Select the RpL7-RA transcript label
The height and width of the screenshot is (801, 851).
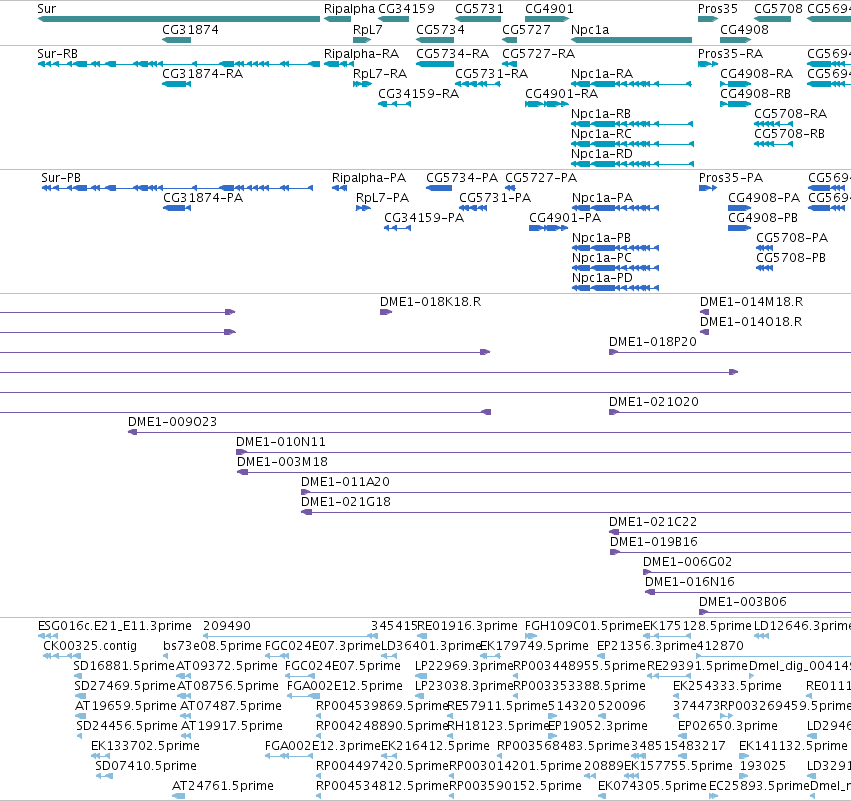tap(380, 73)
